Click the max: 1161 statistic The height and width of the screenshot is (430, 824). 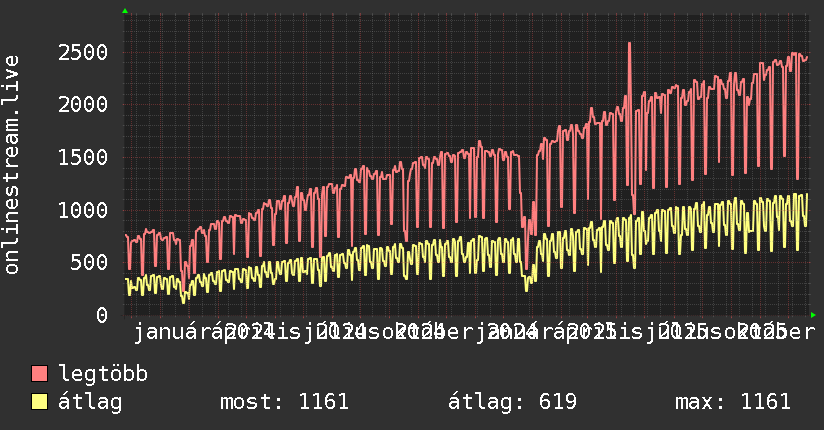click(732, 402)
